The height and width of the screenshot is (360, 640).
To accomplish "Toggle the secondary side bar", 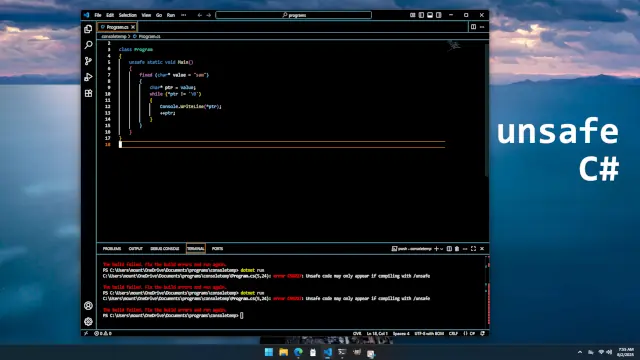I will pyautogui.click(x=439, y=15).
